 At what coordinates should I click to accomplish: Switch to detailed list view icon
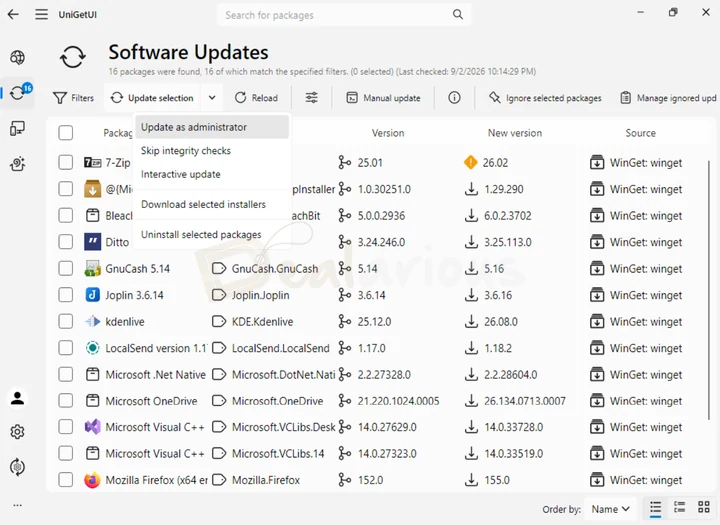click(680, 507)
